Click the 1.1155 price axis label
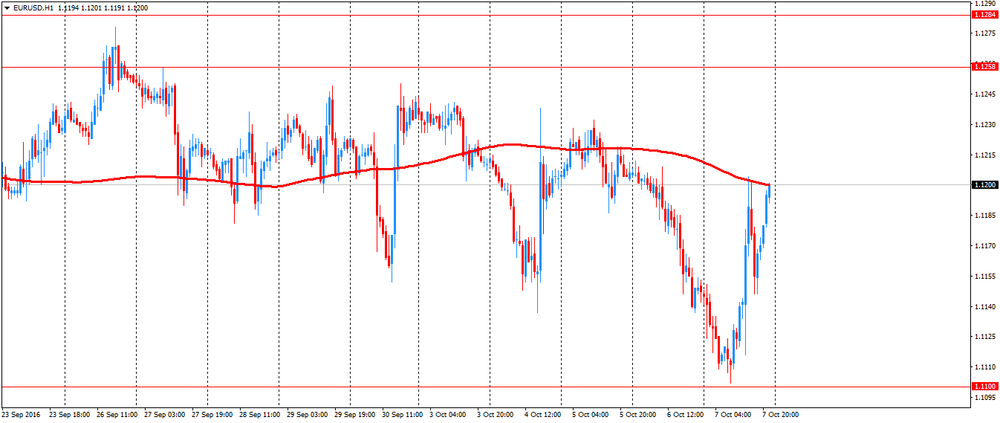1000x423 pixels. 983,275
